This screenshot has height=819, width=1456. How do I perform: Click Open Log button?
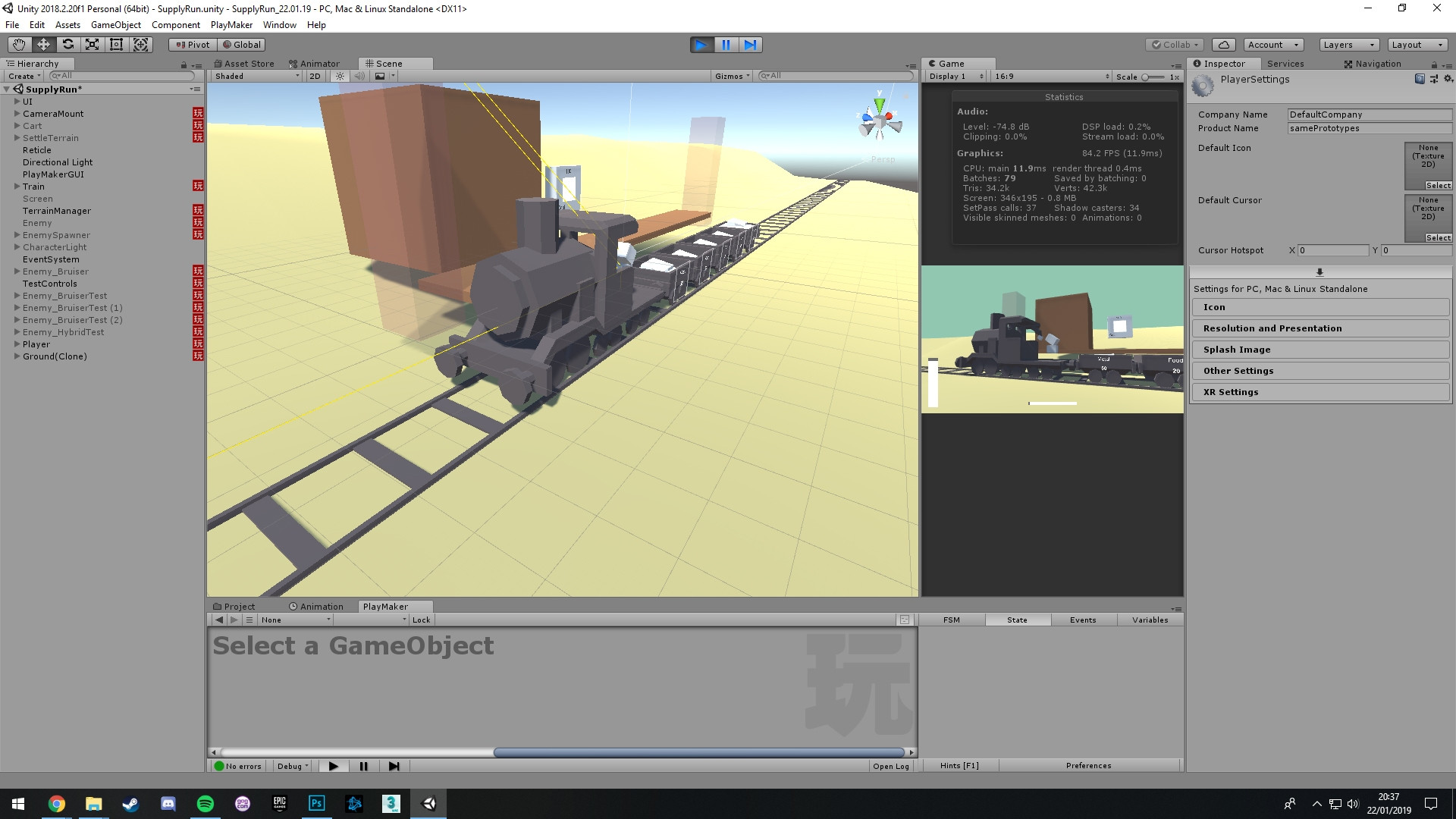tap(890, 766)
